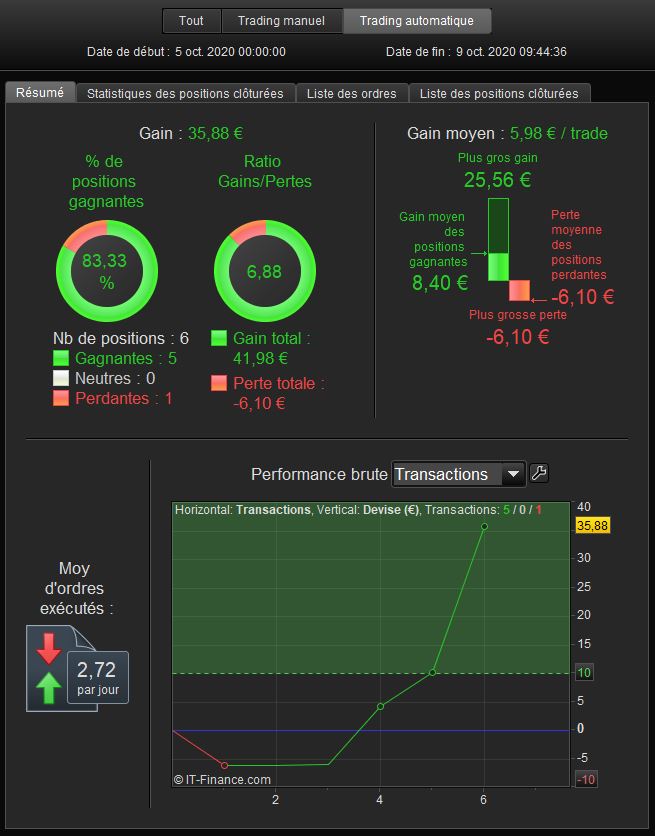
Task: Select the Trading manuel filter
Action: [281, 21]
